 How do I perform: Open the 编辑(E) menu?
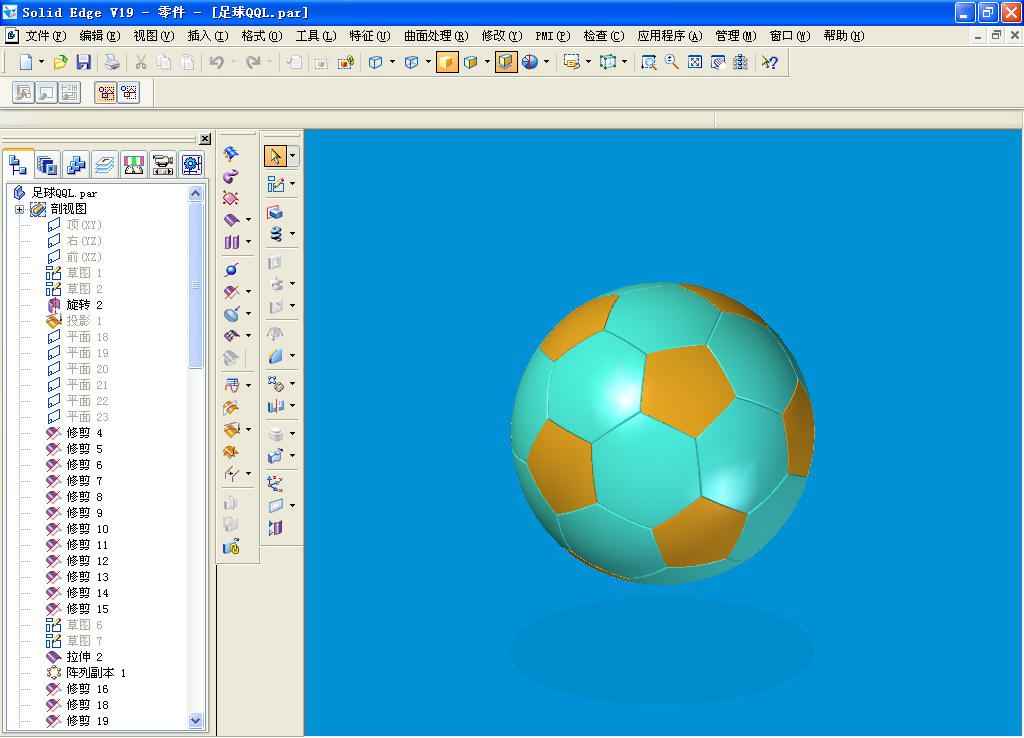[x=99, y=36]
